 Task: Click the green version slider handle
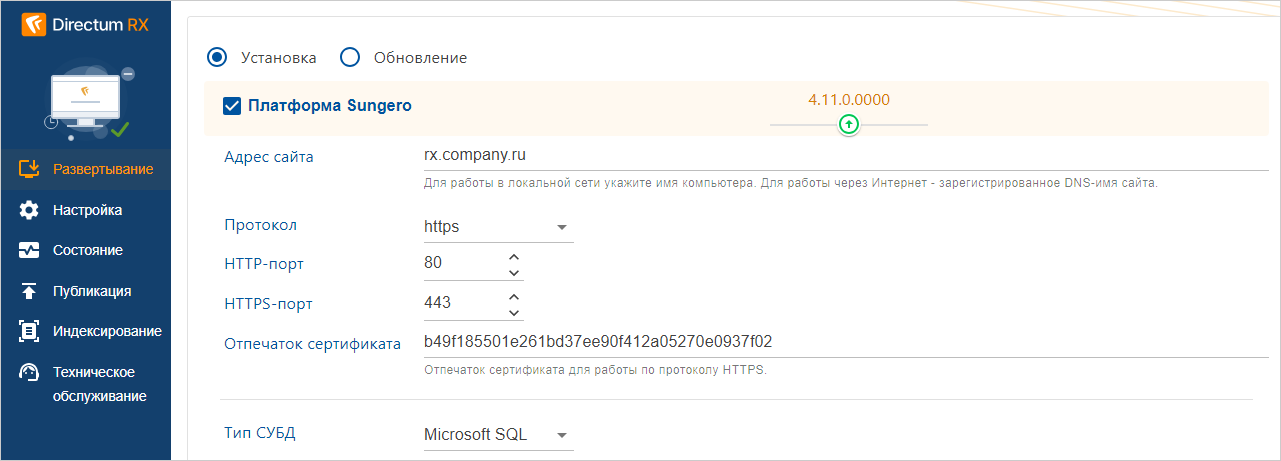click(x=849, y=124)
